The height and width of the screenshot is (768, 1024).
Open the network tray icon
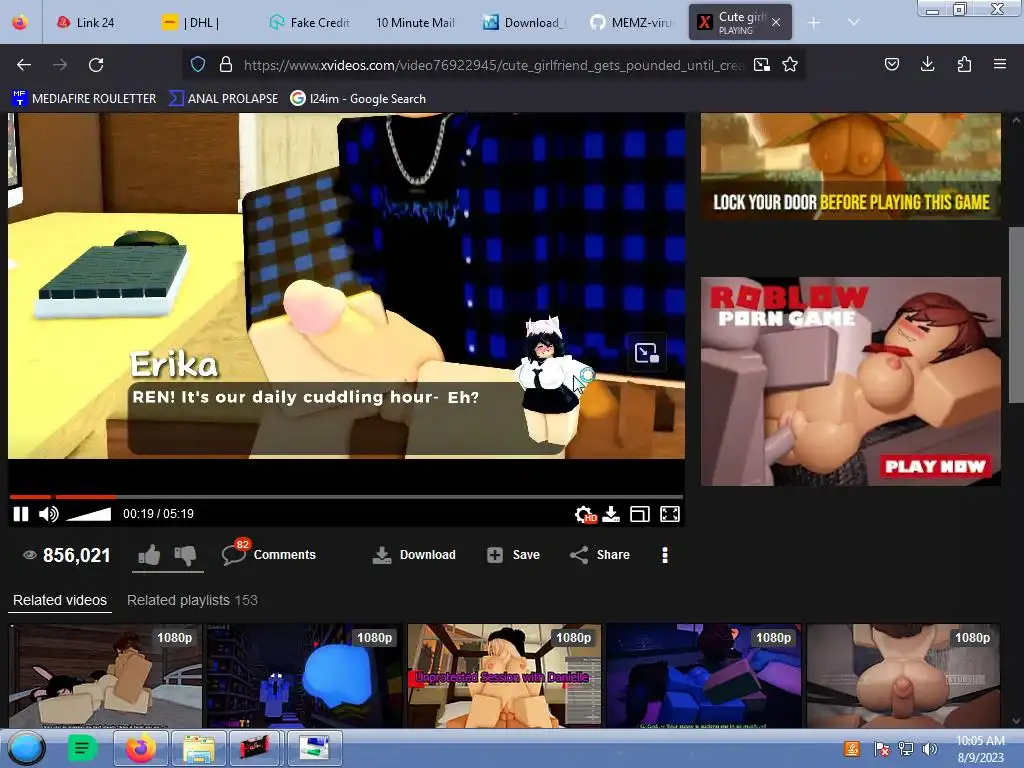point(906,749)
